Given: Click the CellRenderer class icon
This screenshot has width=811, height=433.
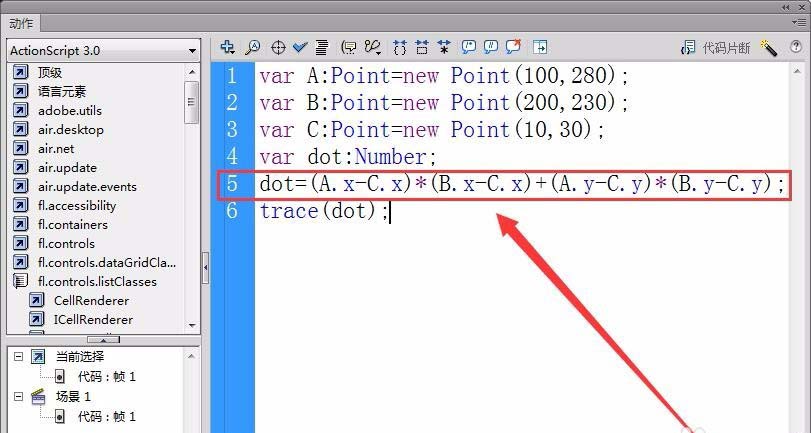Looking at the screenshot, I should click(x=36, y=300).
